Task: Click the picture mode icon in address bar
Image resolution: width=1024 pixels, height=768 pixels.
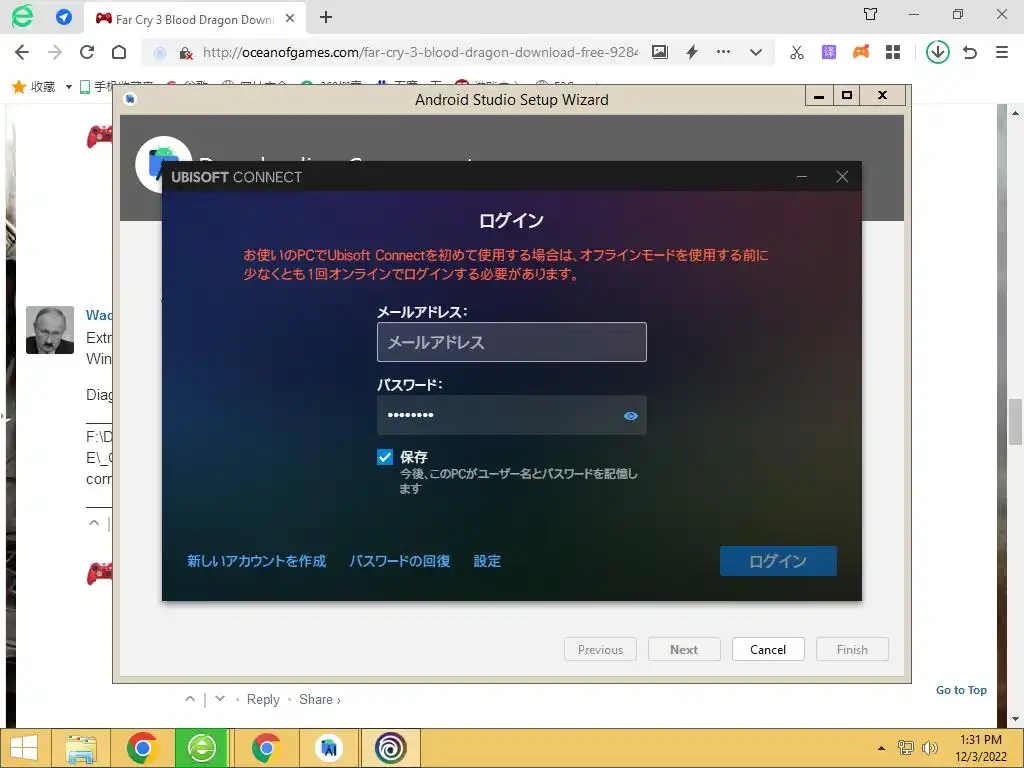Action: pos(660,52)
